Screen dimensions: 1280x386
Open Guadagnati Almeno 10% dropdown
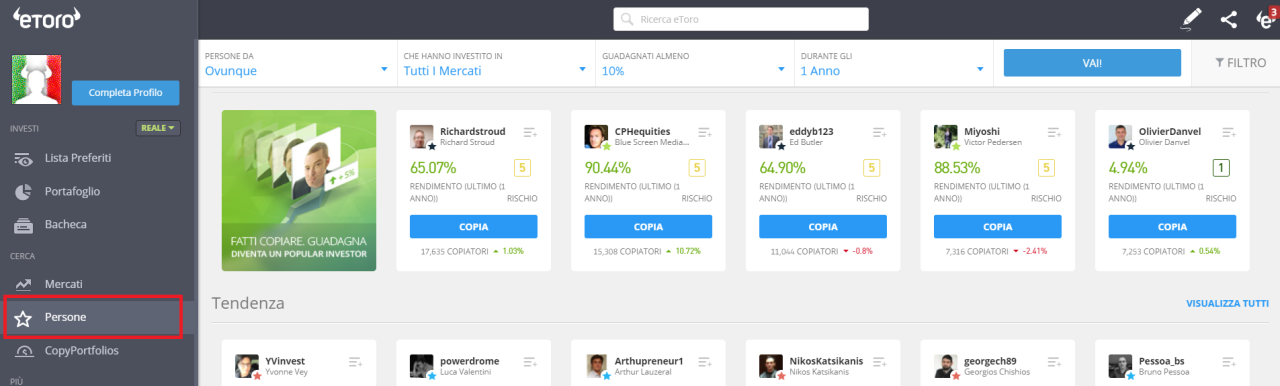tap(694, 63)
